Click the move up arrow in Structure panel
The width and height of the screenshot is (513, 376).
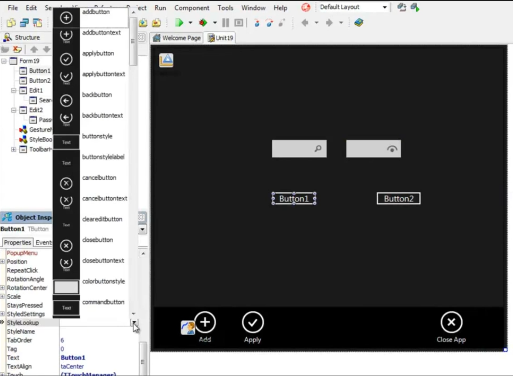[34, 50]
